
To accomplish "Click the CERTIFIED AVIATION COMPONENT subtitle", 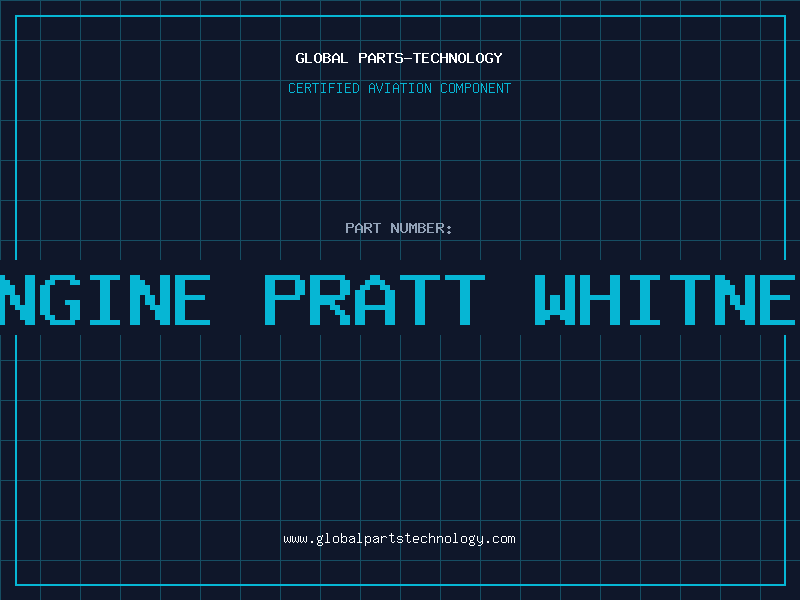I will pyautogui.click(x=399, y=88).
